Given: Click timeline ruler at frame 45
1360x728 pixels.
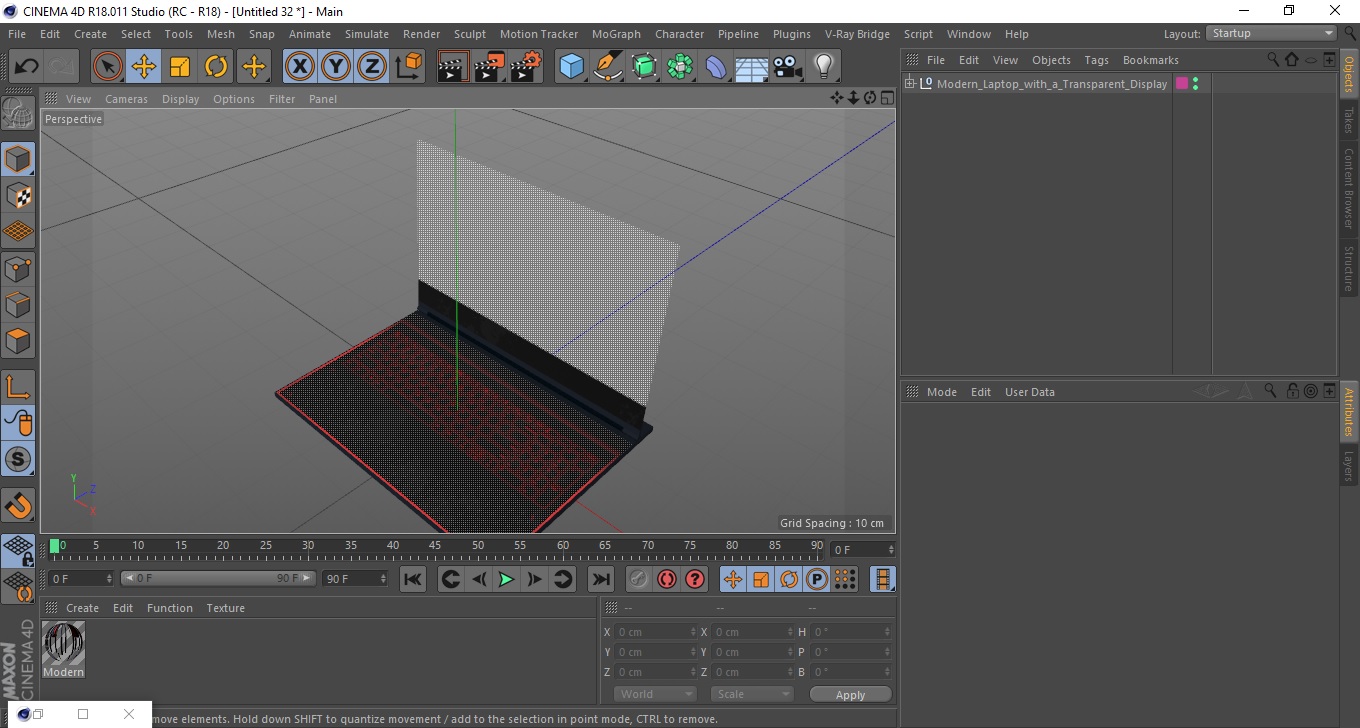Looking at the screenshot, I should 435,546.
